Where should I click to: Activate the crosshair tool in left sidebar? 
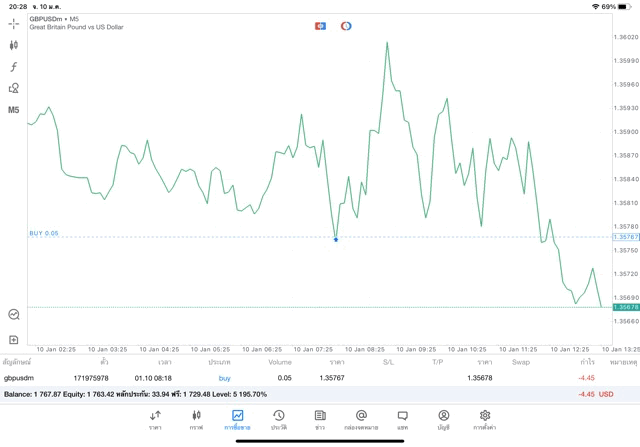coord(14,23)
